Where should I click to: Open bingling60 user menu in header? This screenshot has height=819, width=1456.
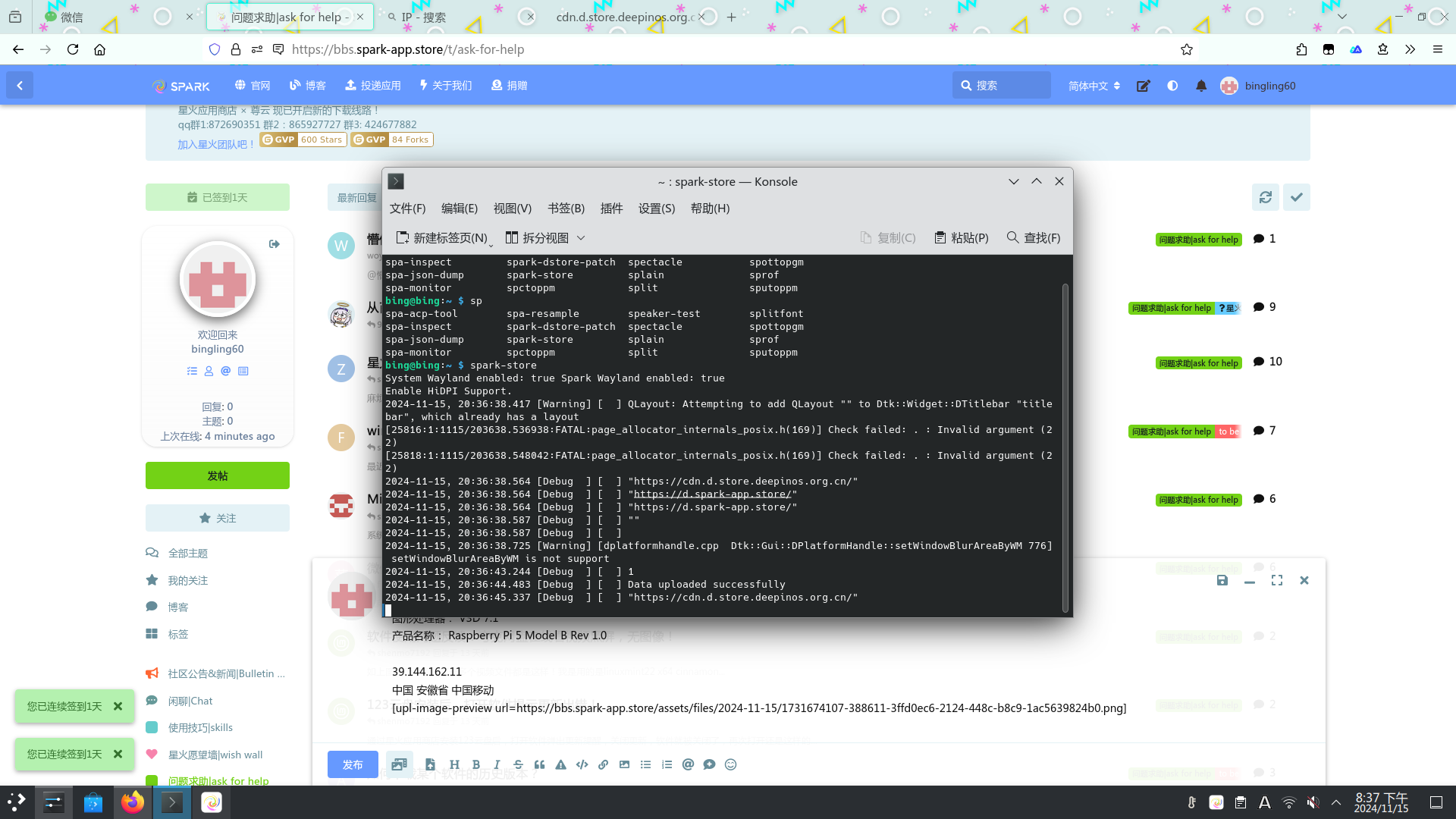[1259, 86]
